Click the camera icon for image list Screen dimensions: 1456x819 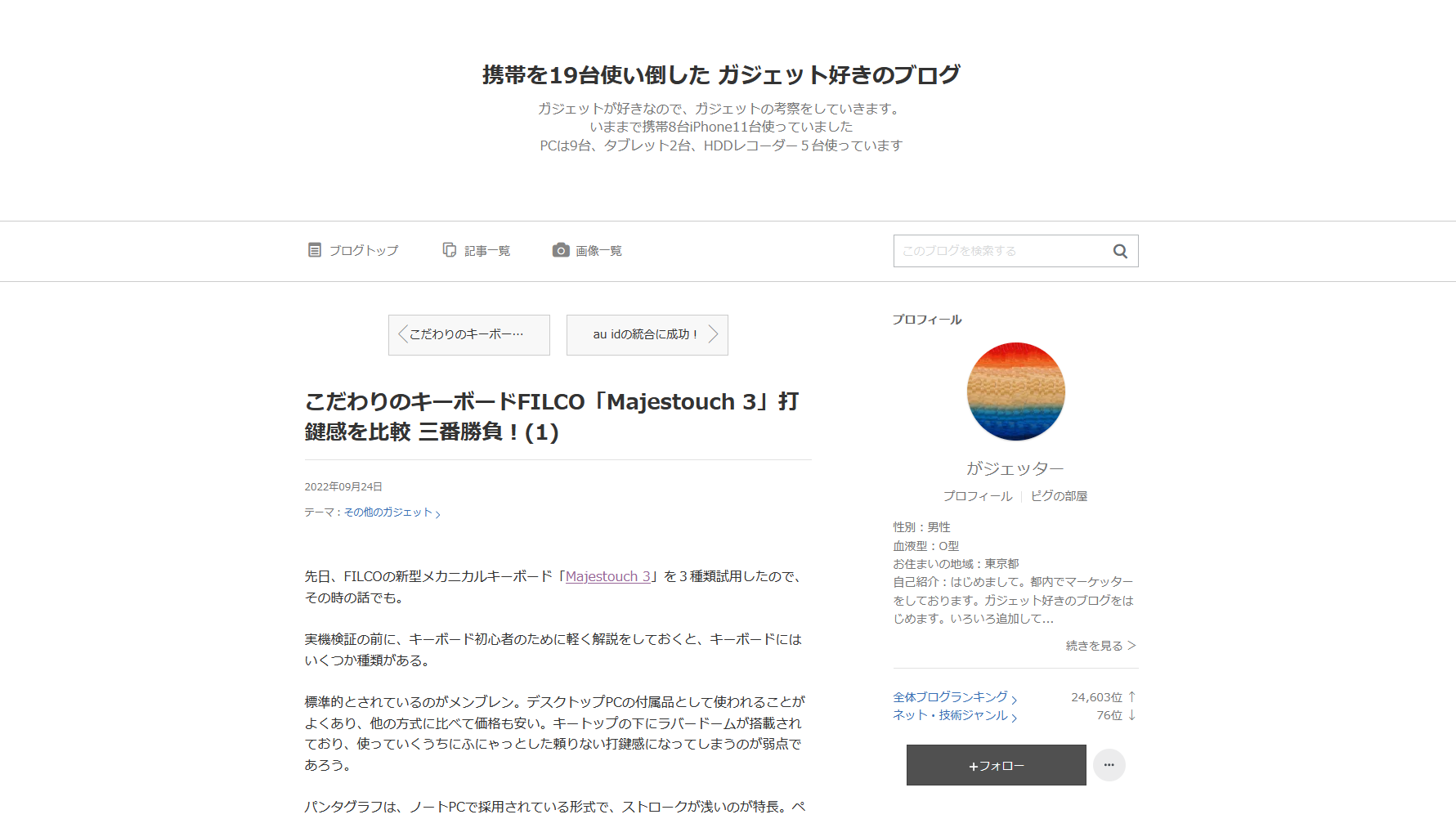pos(561,250)
